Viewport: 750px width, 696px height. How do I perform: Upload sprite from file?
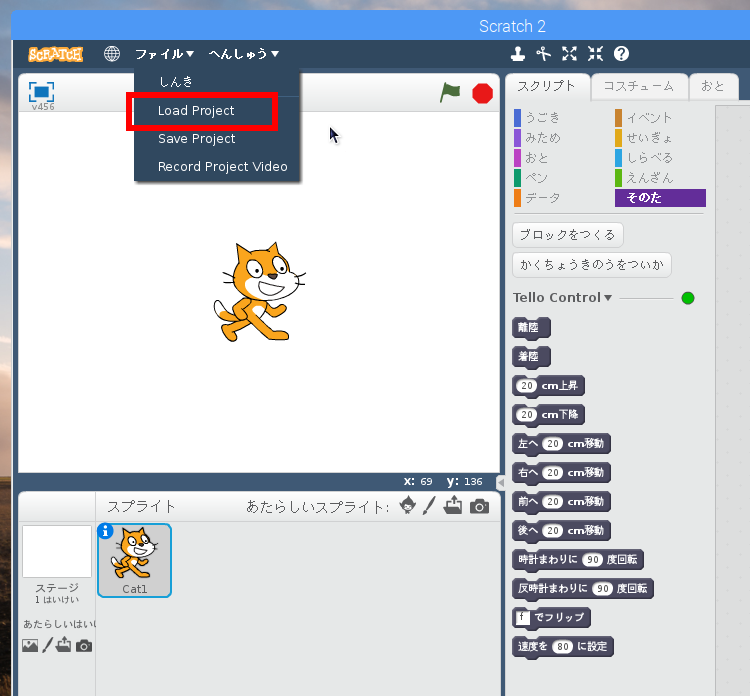pyautogui.click(x=452, y=505)
